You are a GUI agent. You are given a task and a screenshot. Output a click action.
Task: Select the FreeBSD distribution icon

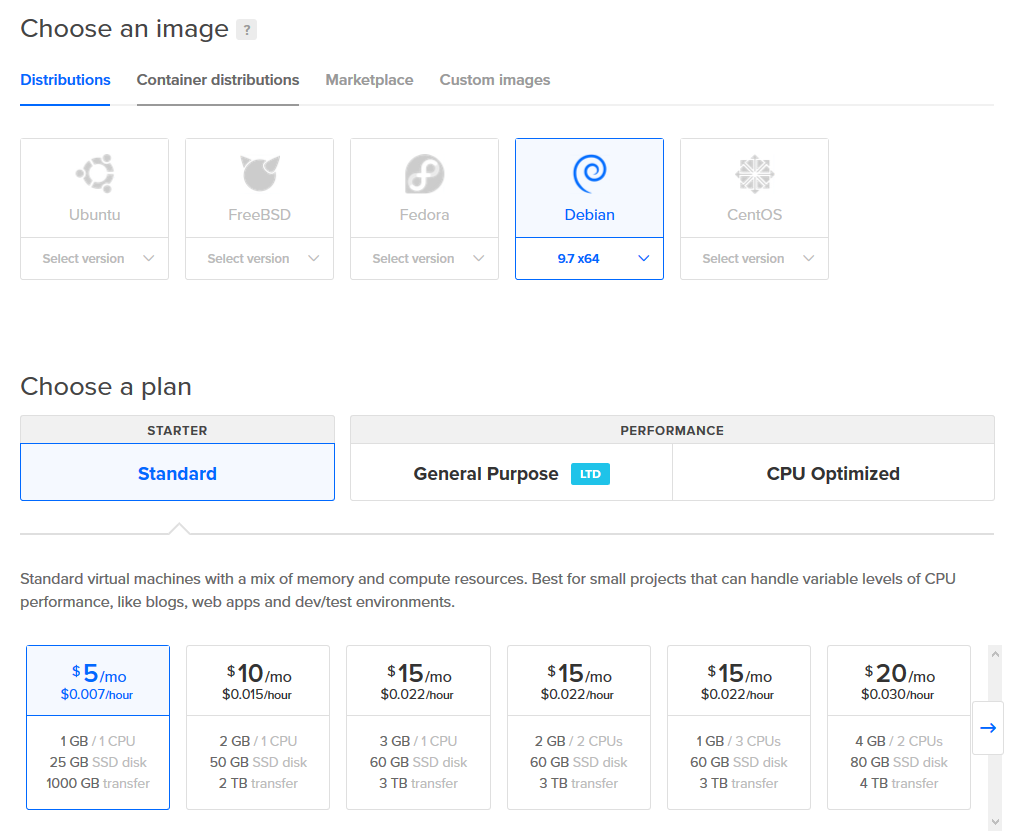pyautogui.click(x=260, y=175)
